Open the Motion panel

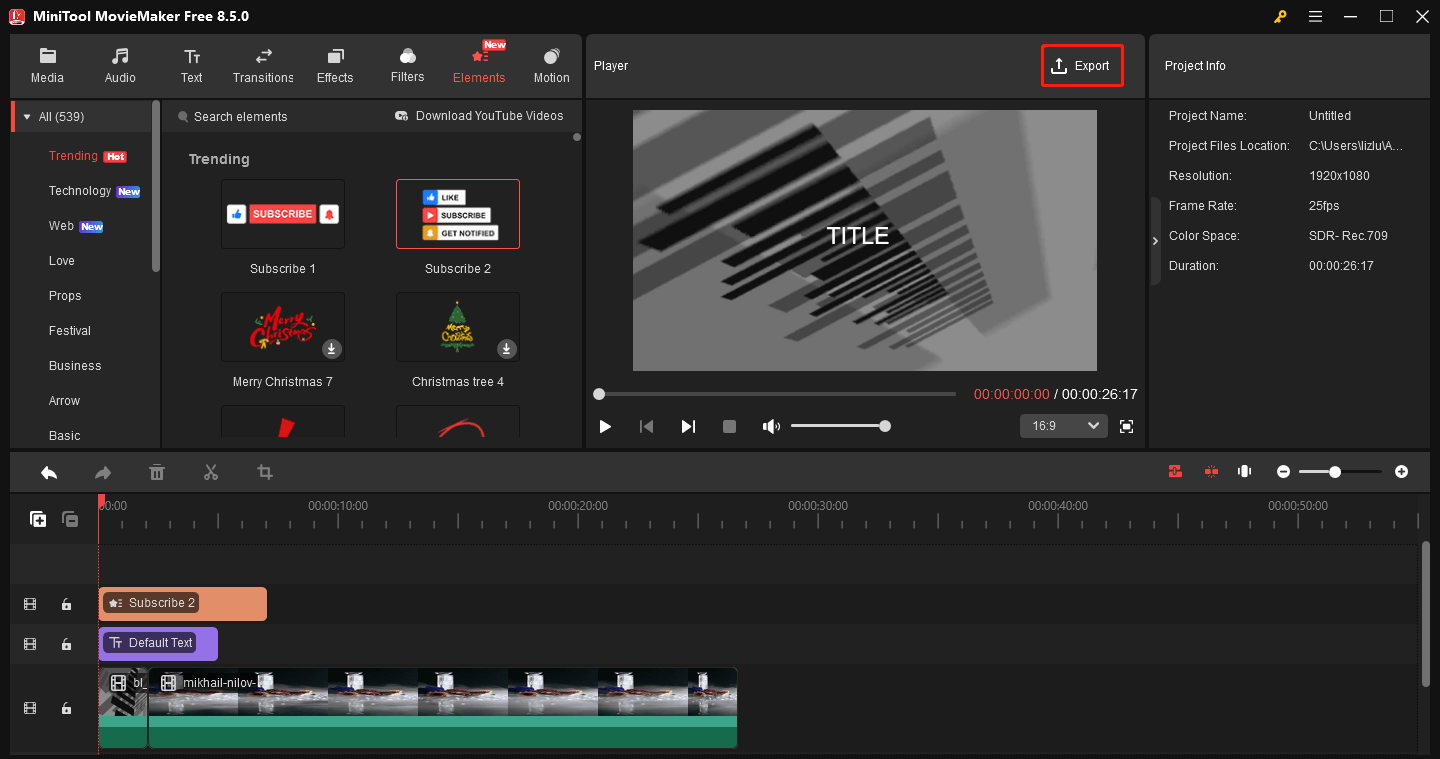551,64
